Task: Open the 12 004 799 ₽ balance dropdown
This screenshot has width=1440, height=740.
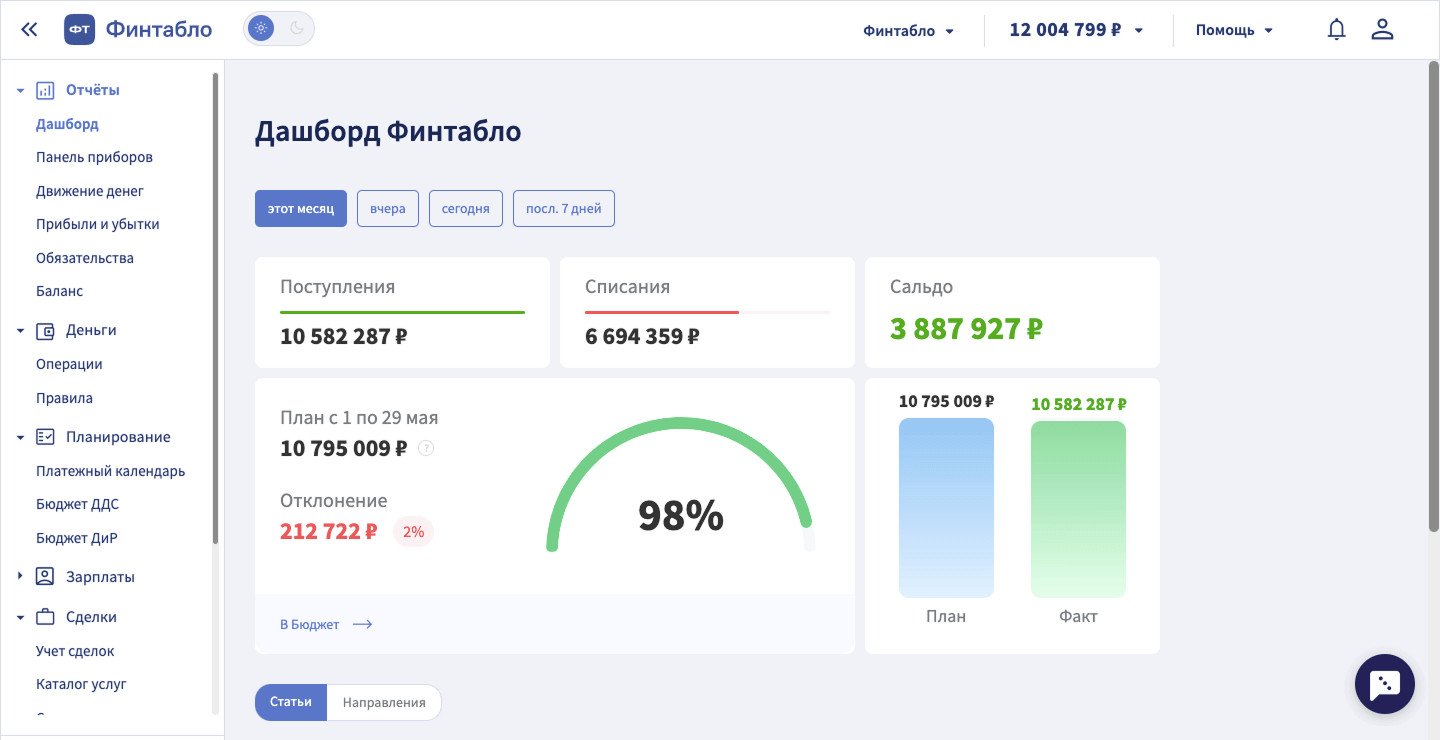Action: pyautogui.click(x=1077, y=30)
